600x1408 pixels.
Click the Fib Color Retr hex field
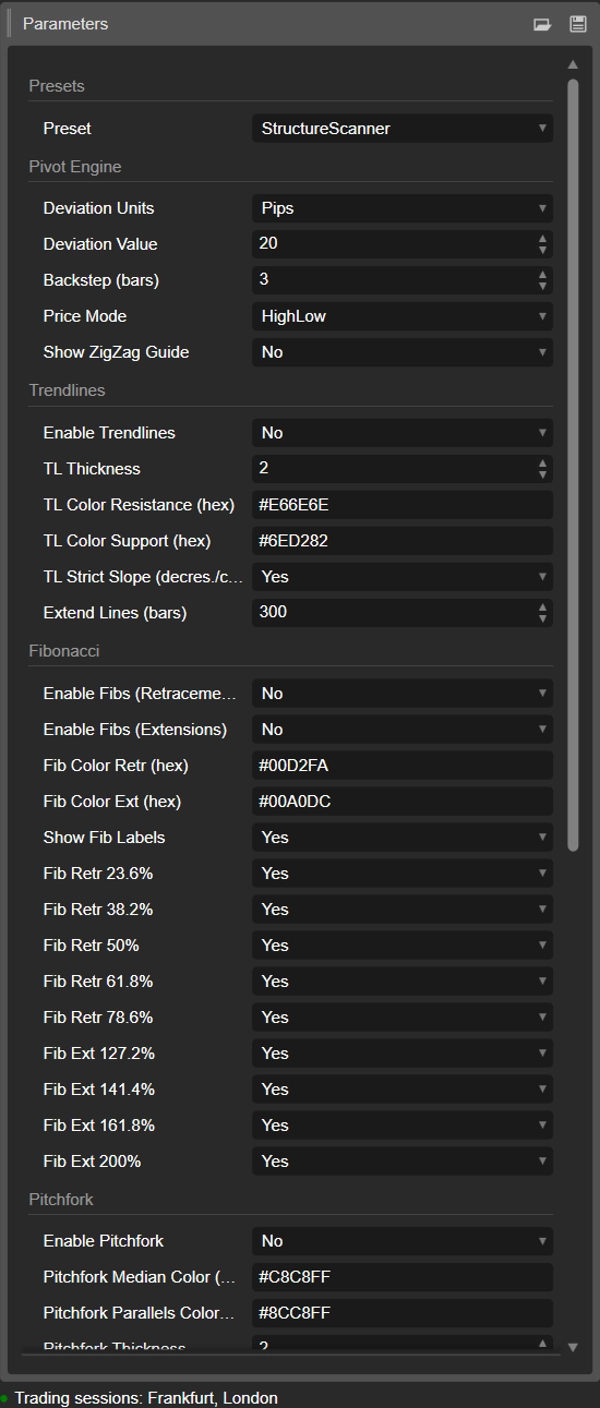click(x=401, y=765)
